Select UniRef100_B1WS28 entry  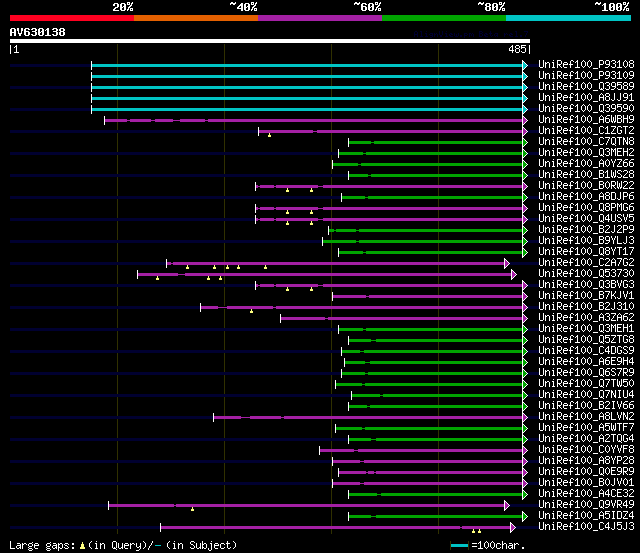586,175
